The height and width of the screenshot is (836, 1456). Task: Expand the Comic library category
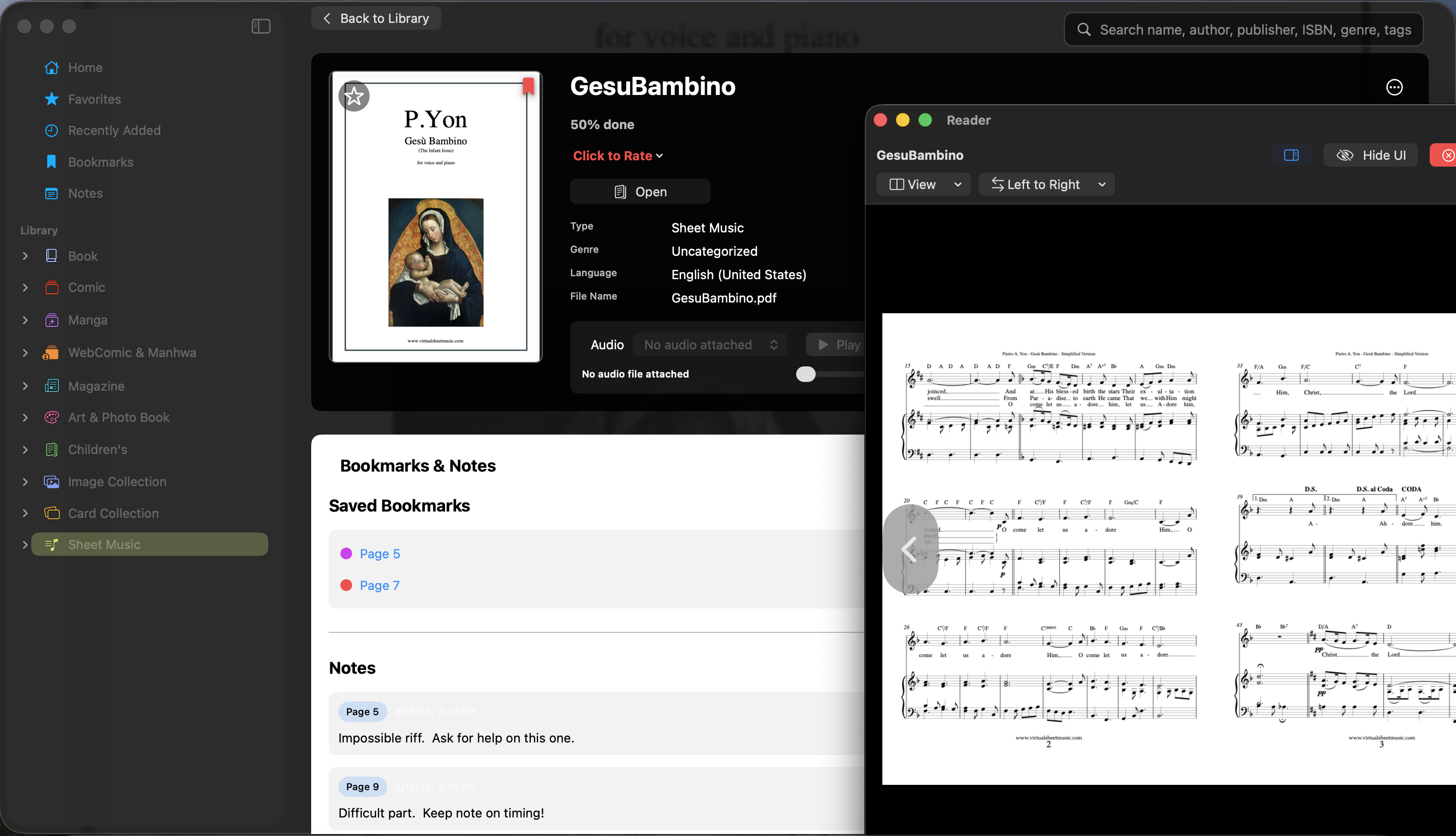(25, 287)
